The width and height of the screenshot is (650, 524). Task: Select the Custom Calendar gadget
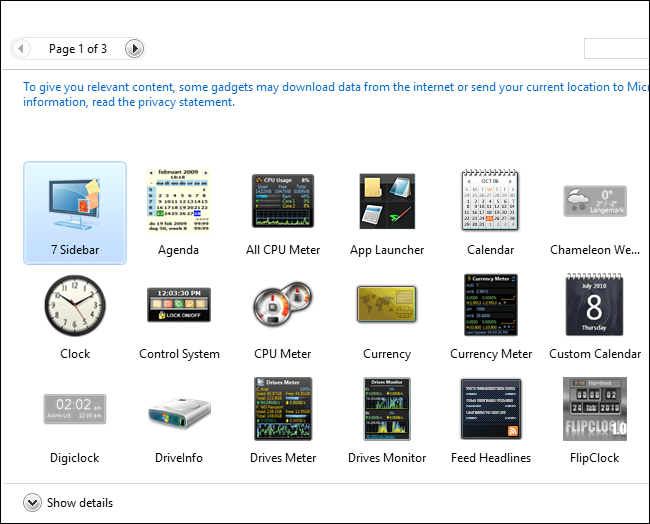(x=595, y=306)
